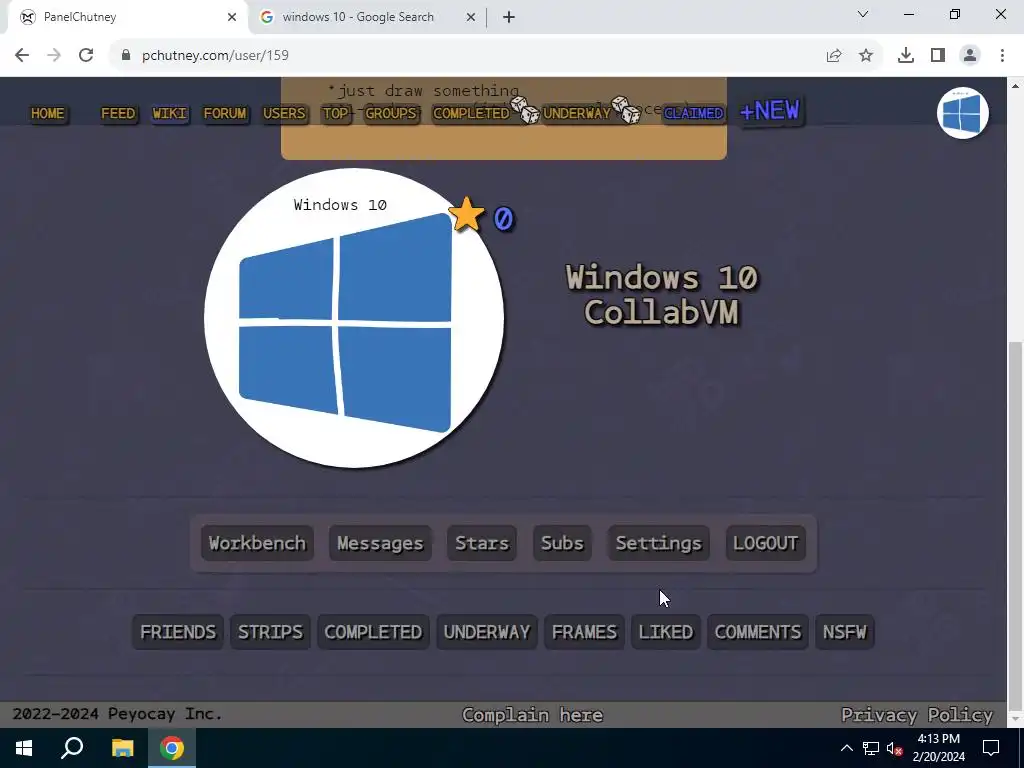
Task: Open the USERS nav link
Action: point(284,114)
